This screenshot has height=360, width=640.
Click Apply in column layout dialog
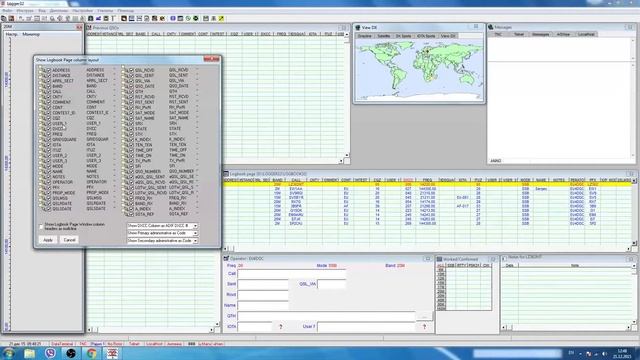[48, 240]
